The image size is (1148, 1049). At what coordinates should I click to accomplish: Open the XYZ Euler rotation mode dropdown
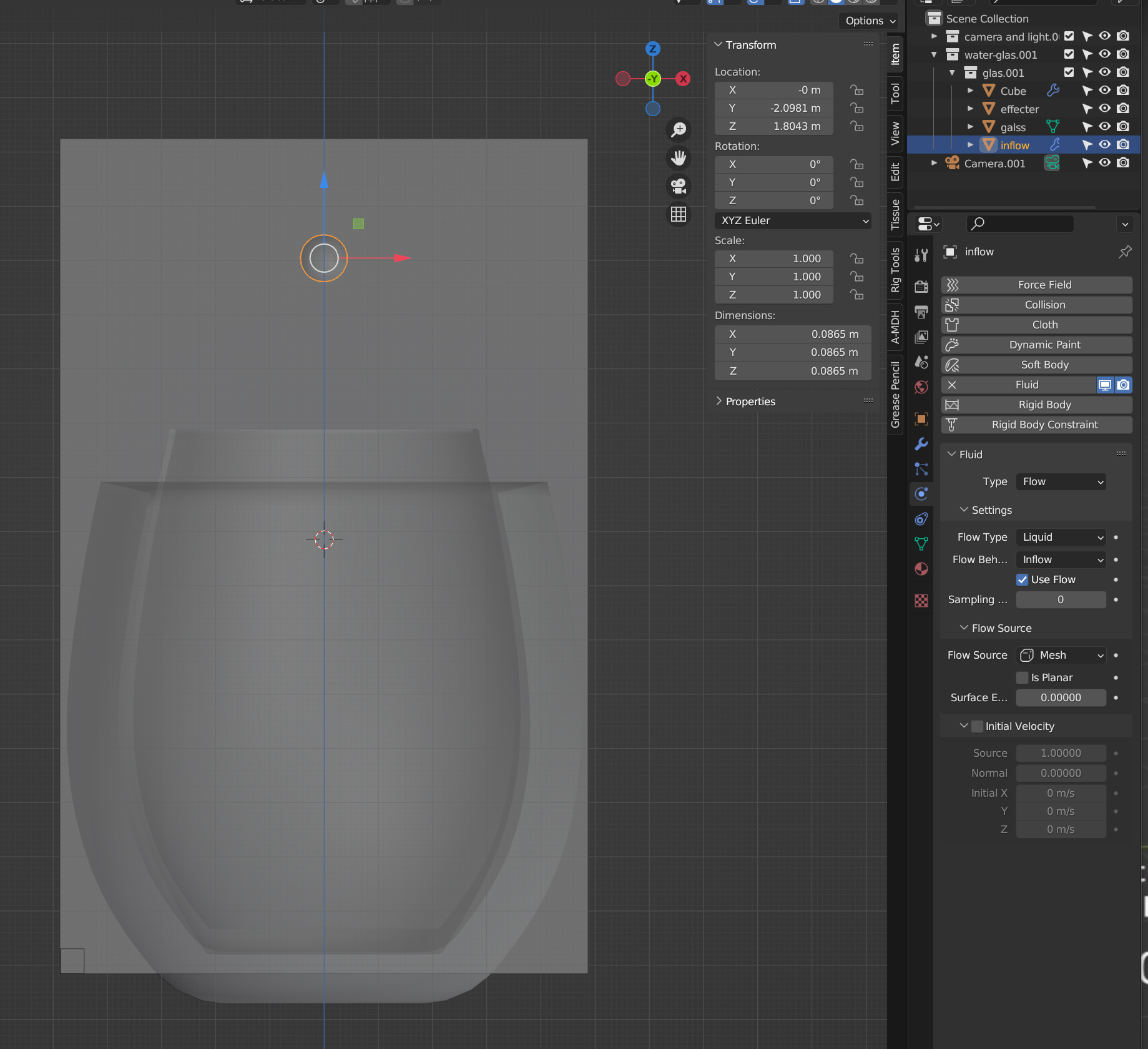(793, 220)
